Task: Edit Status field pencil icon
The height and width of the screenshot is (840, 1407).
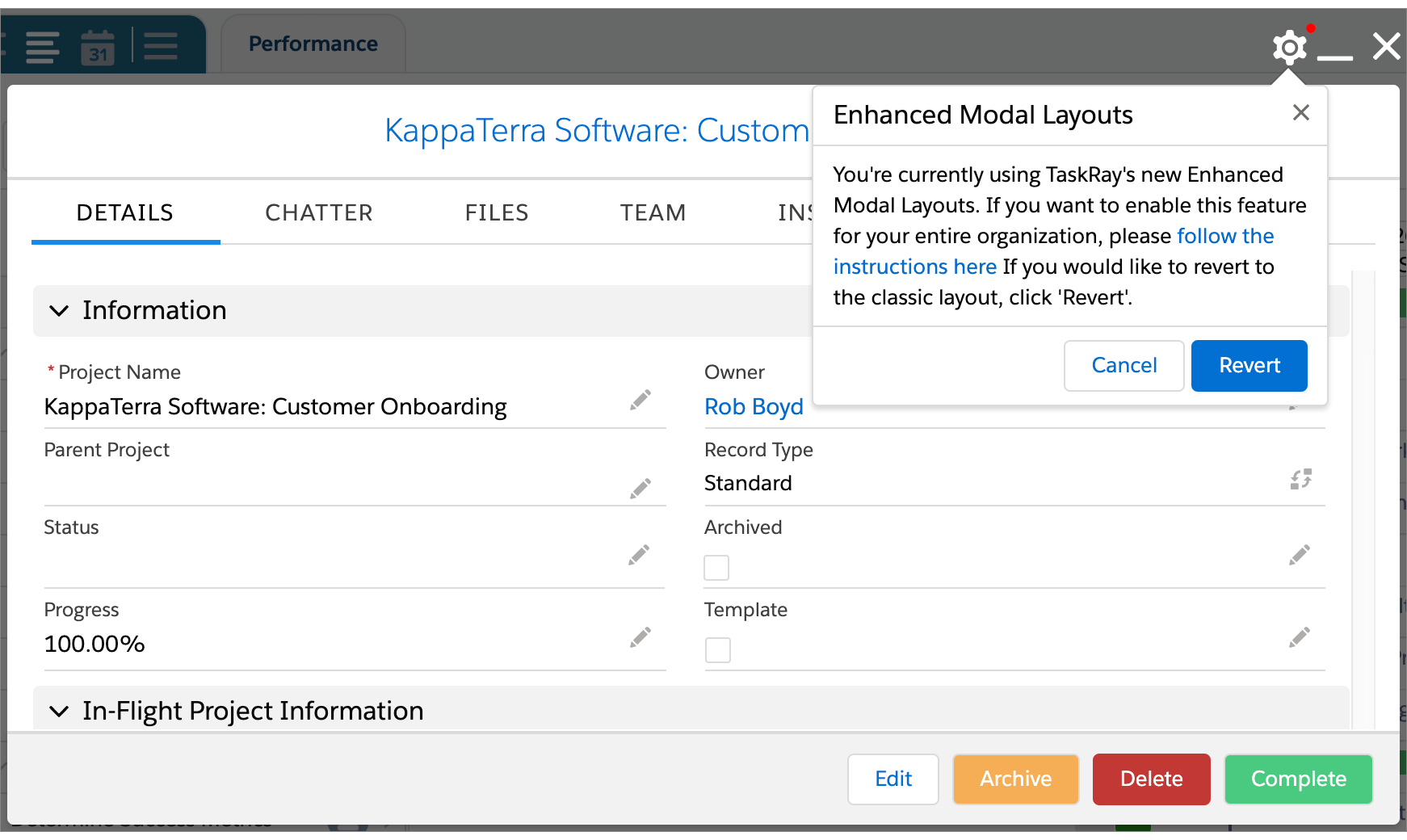Action: (x=639, y=555)
